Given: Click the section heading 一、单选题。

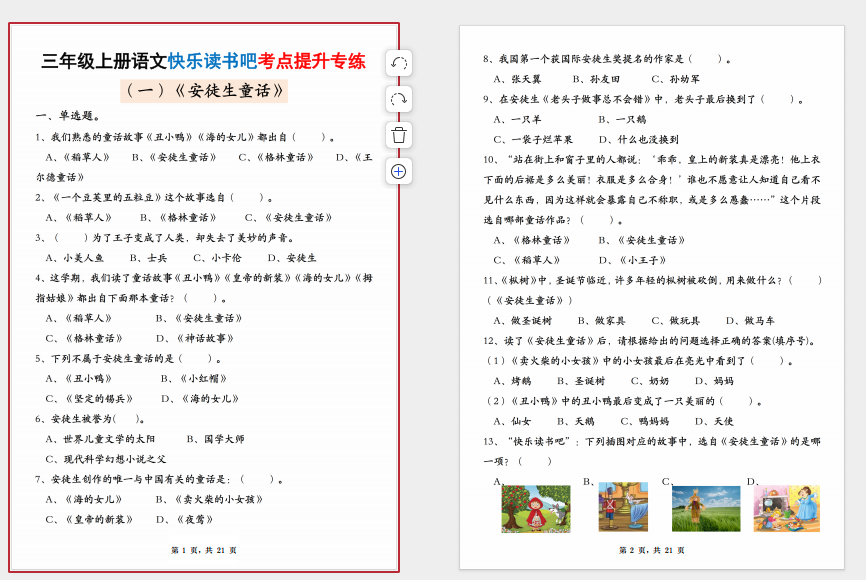Looking at the screenshot, I should [68, 116].
